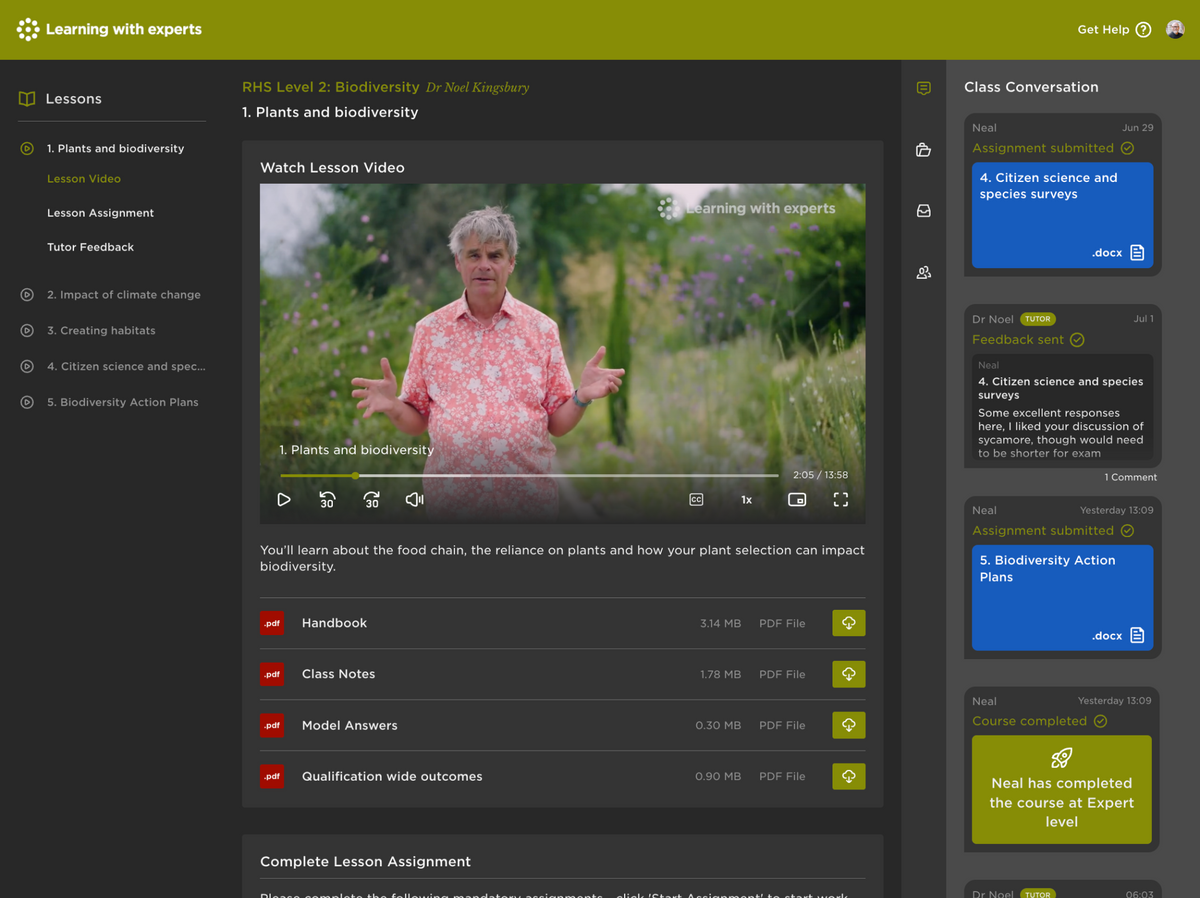Expand lesson 5. Biodiversity Action Plans
This screenshot has height=898, width=1200.
click(123, 402)
